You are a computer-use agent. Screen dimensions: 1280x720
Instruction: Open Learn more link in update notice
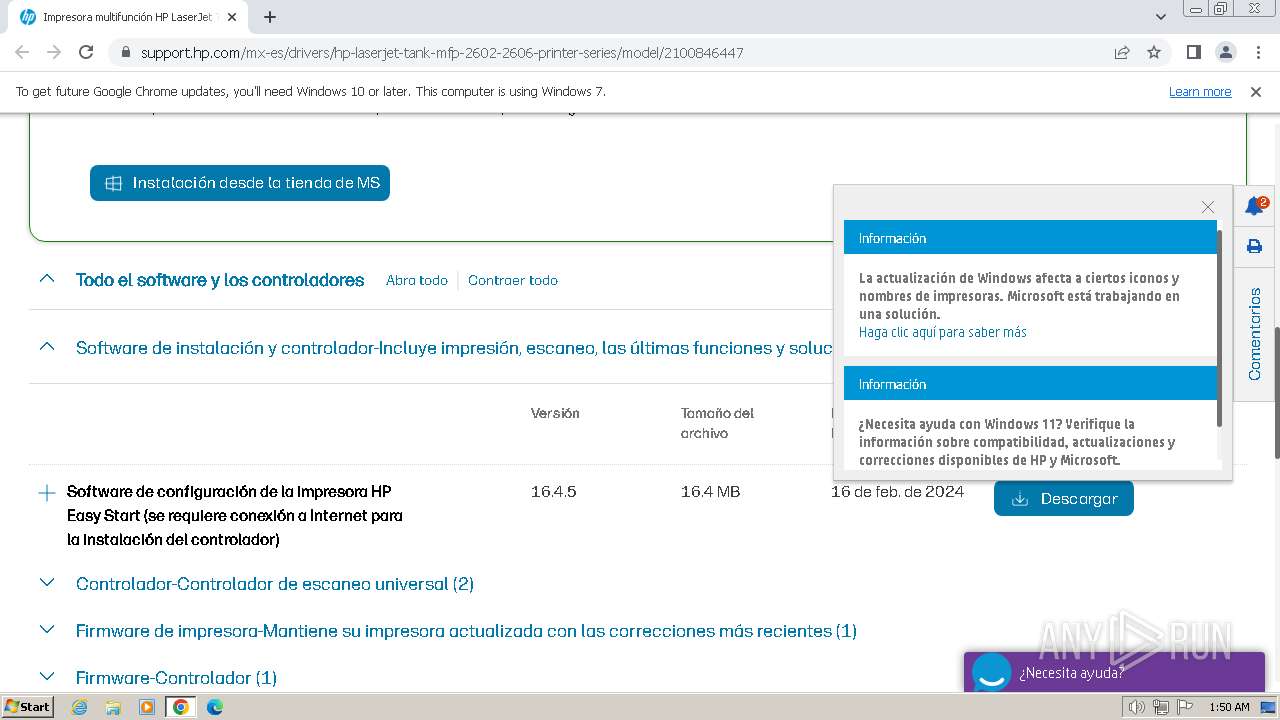pos(1200,91)
